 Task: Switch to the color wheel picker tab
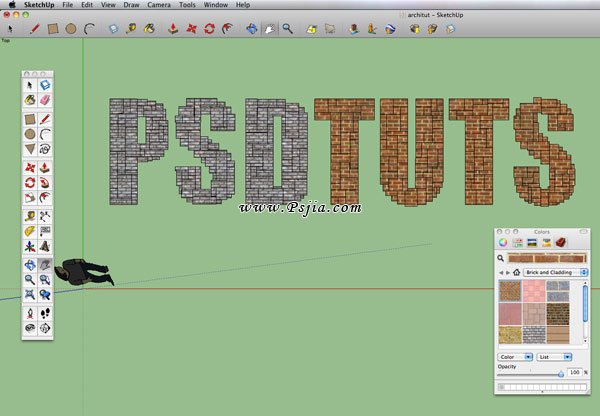[504, 243]
